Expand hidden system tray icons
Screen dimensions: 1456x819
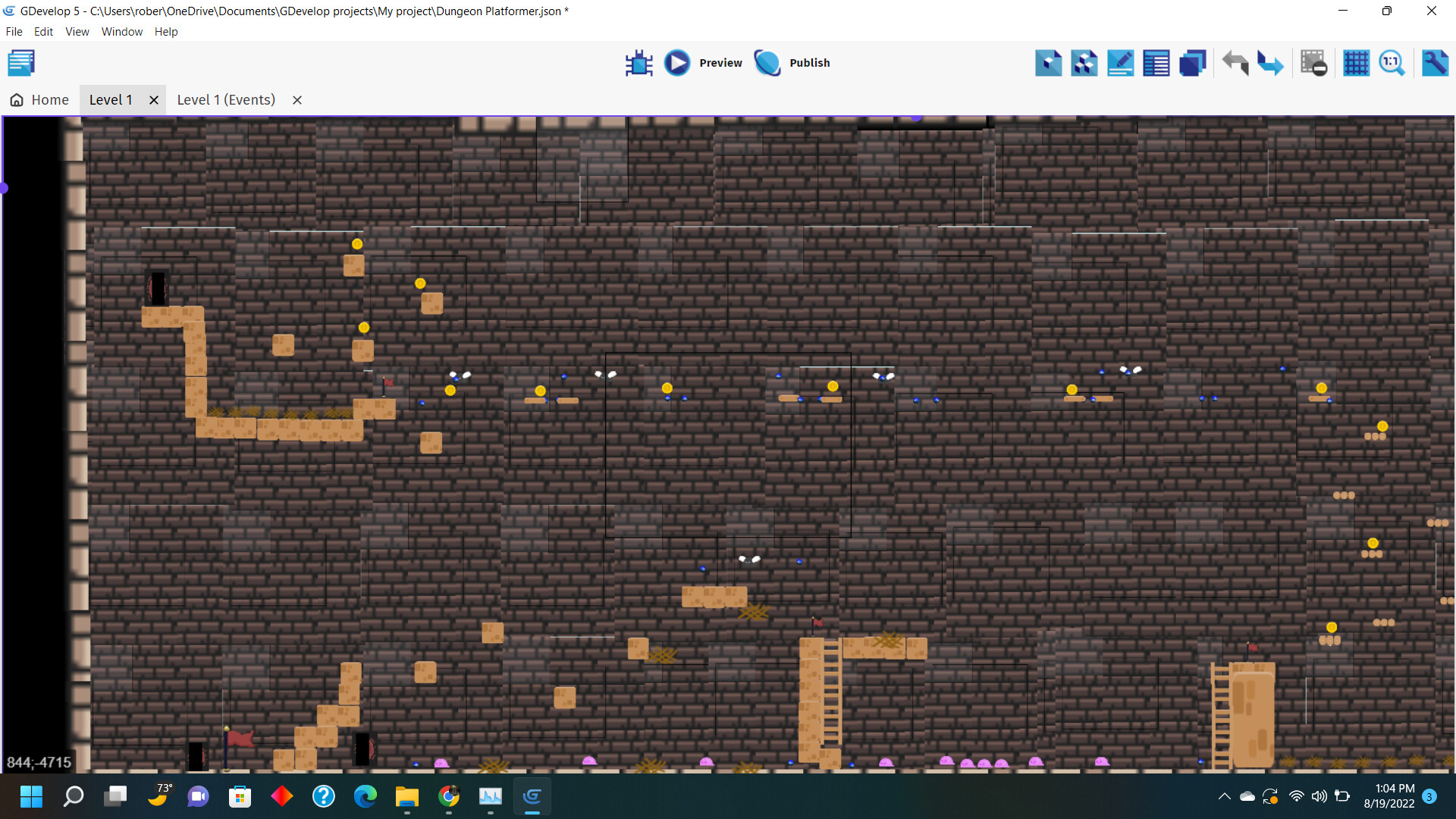[x=1224, y=796]
